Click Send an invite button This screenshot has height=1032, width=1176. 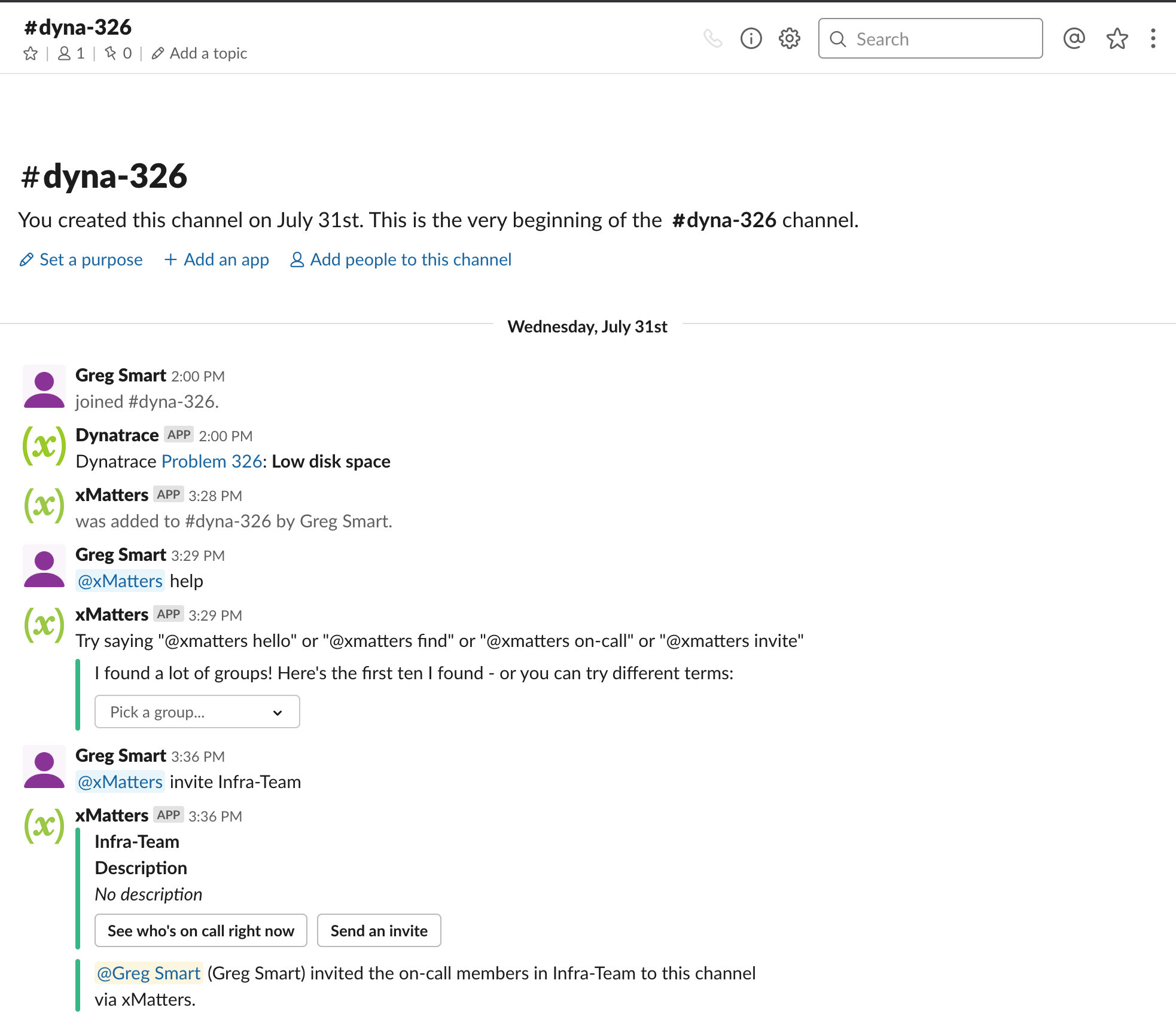point(379,931)
